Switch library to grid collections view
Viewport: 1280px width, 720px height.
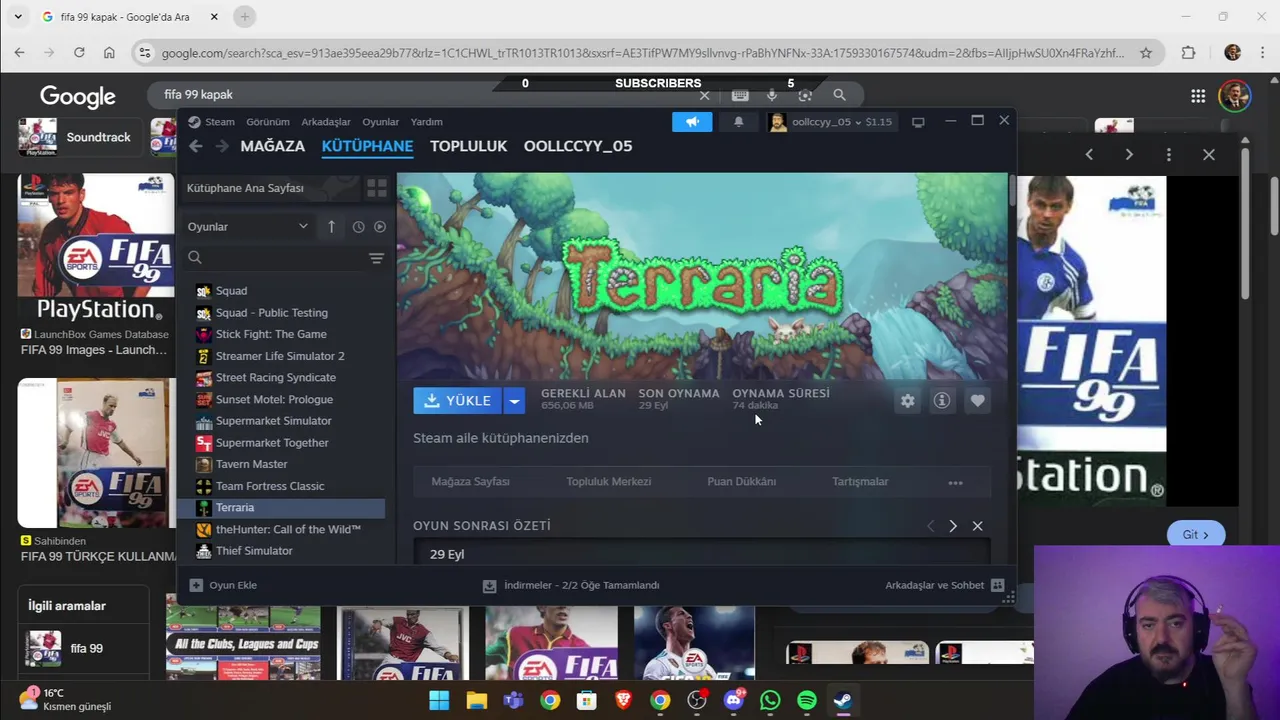click(x=377, y=188)
